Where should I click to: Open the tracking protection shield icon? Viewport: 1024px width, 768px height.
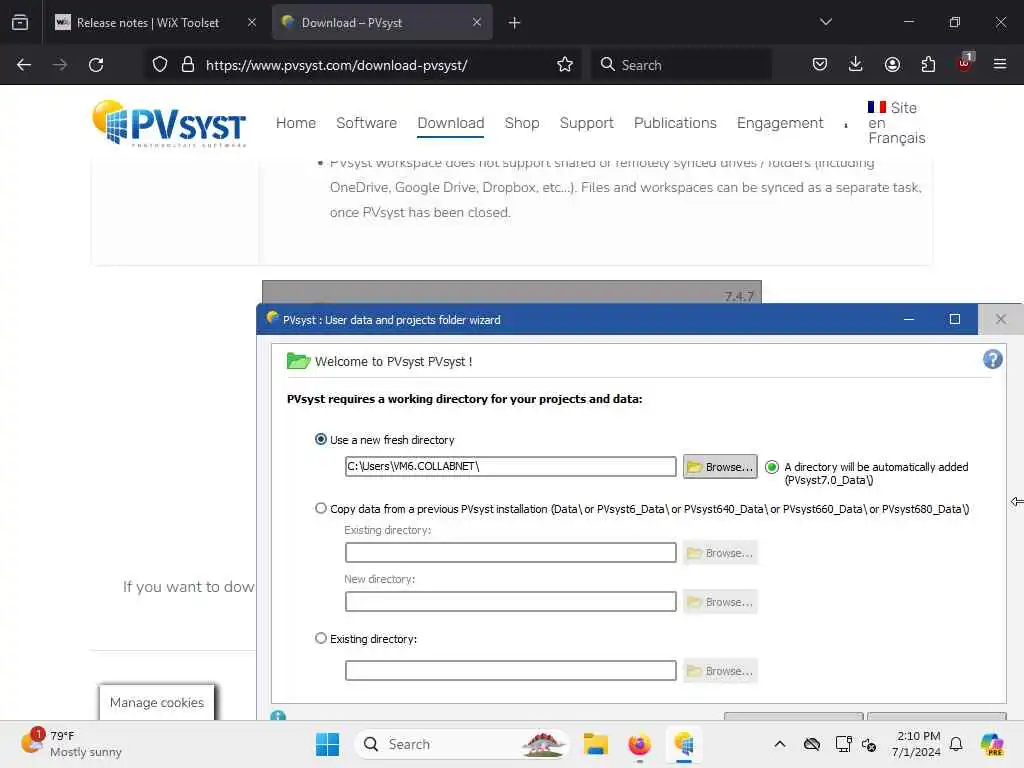[x=159, y=65]
